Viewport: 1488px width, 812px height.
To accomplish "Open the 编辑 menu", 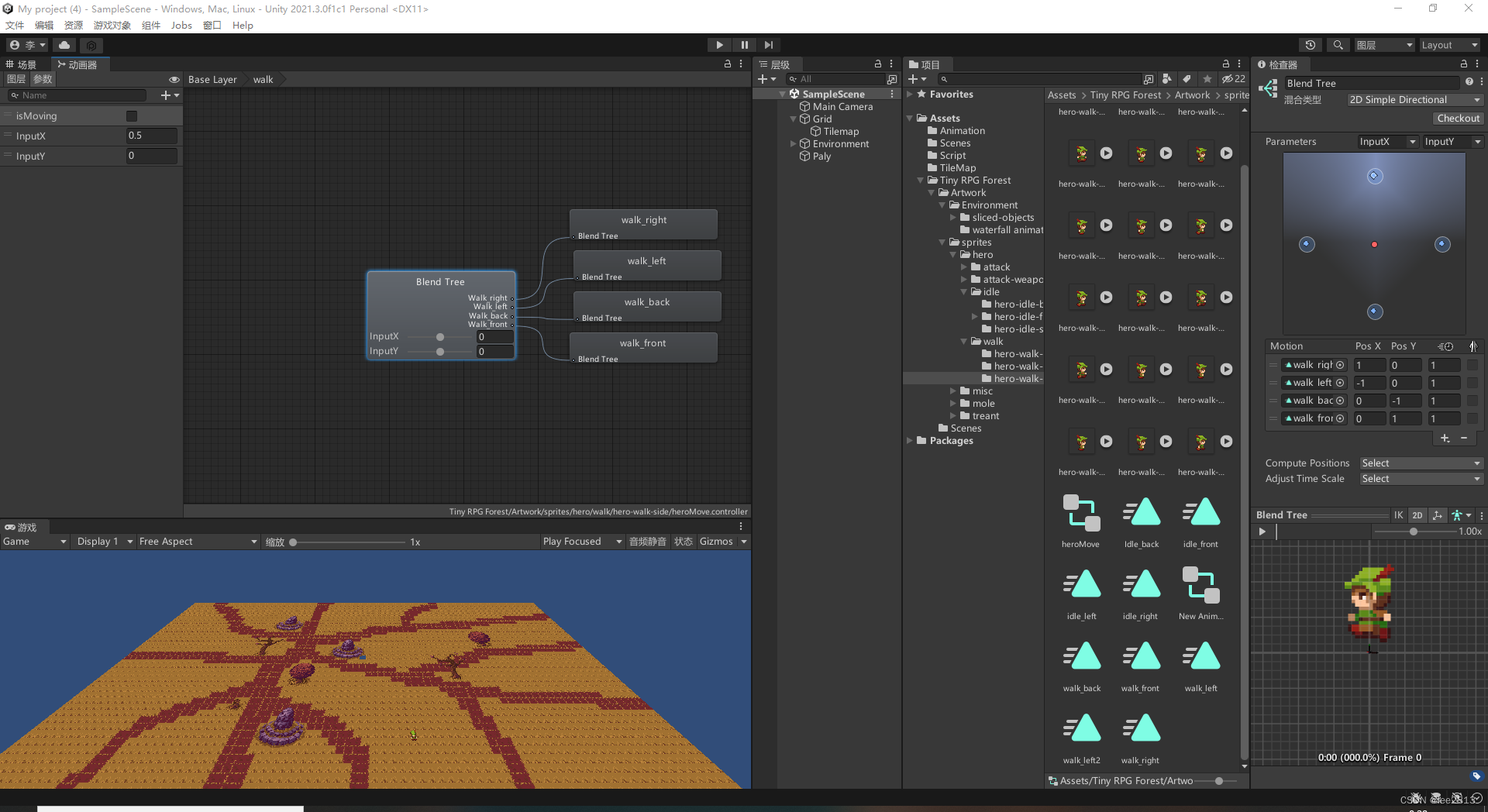I will (44, 25).
